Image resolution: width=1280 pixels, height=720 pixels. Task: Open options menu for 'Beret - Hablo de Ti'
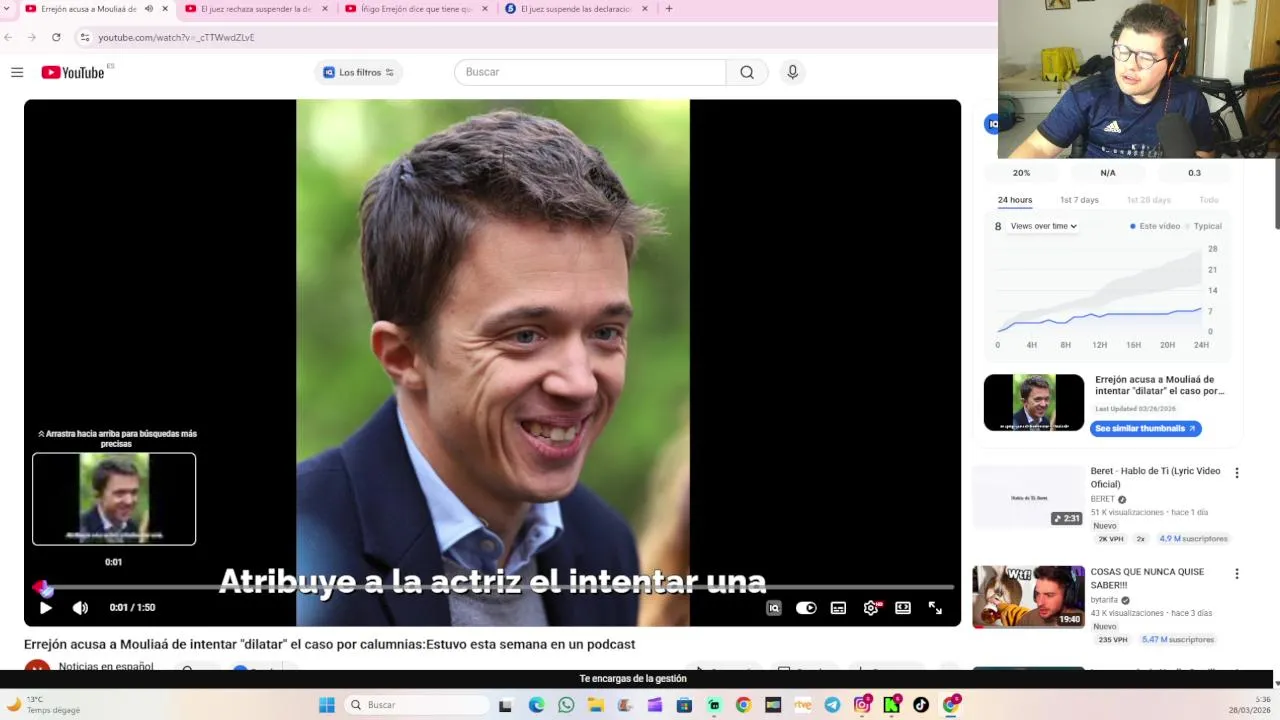[1236, 473]
